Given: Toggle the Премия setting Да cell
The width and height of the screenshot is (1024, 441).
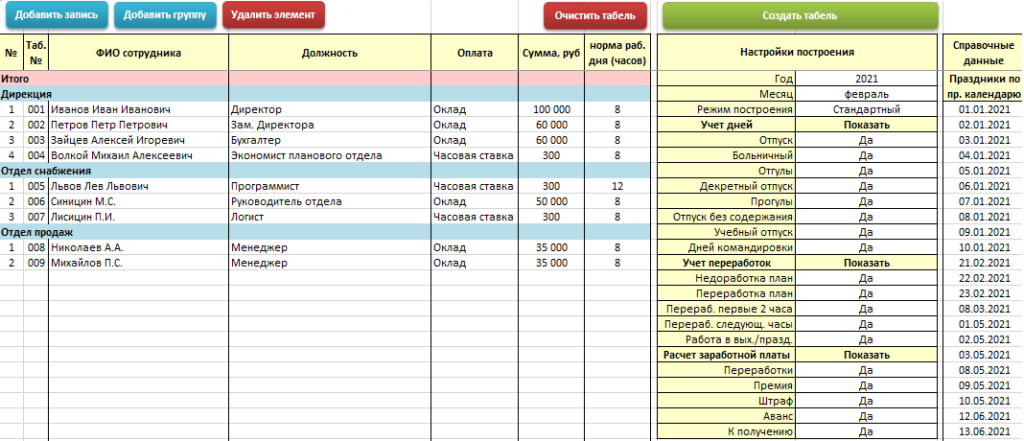Looking at the screenshot, I should coord(867,385).
